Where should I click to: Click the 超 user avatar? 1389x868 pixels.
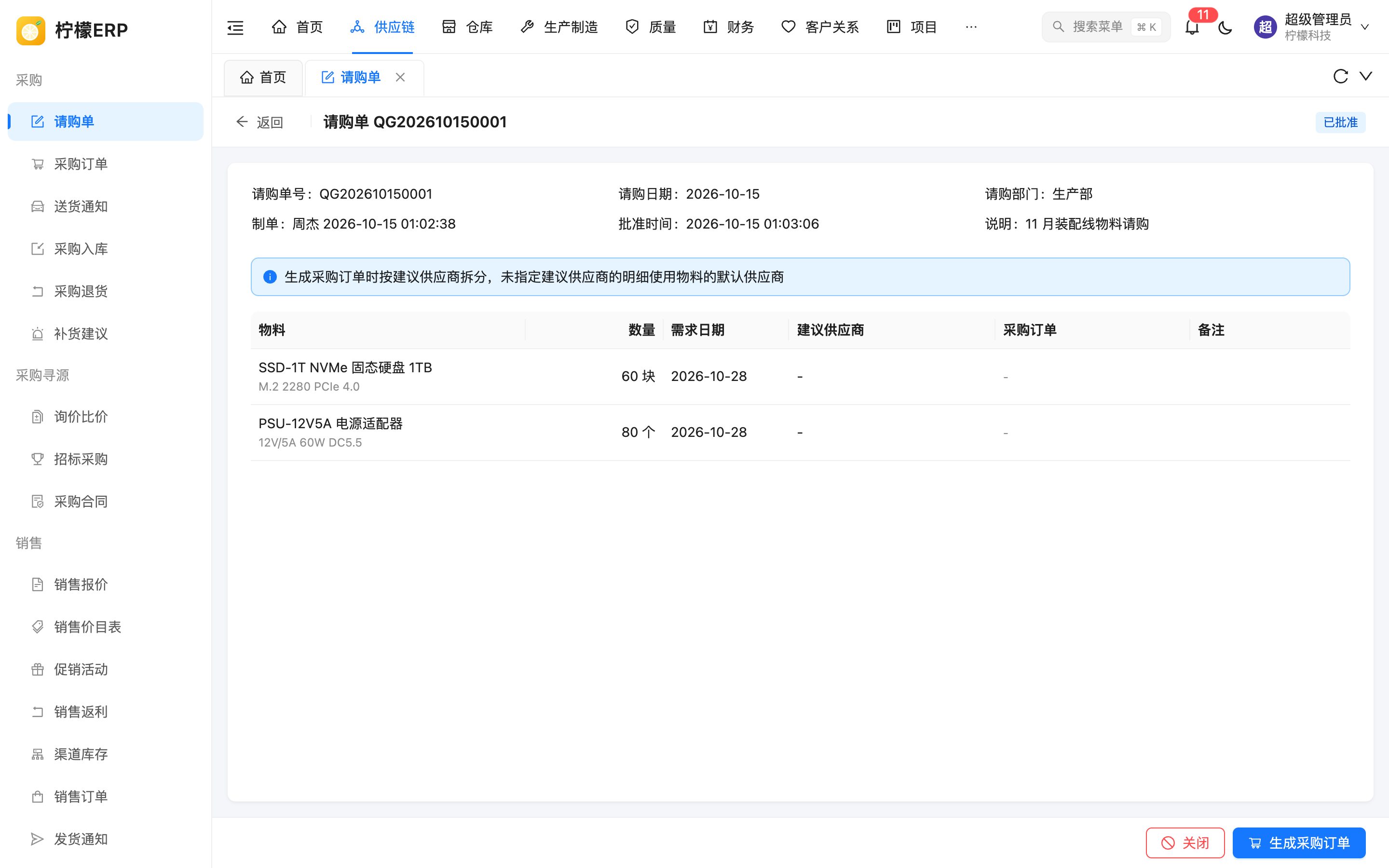pyautogui.click(x=1265, y=27)
